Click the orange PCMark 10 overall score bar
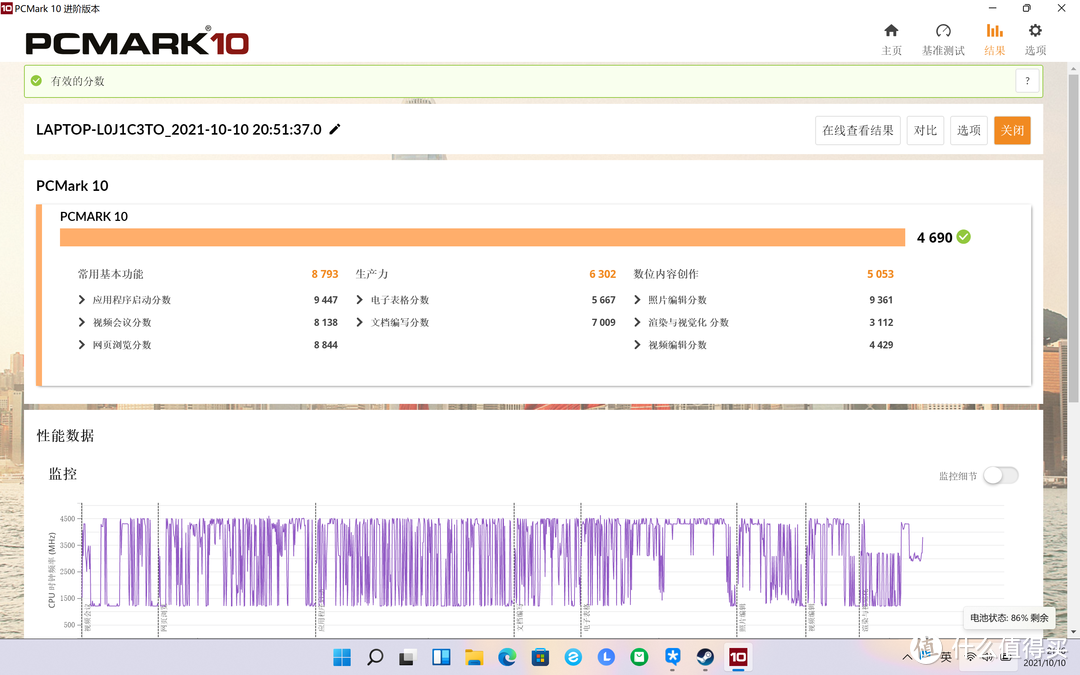 pos(482,237)
